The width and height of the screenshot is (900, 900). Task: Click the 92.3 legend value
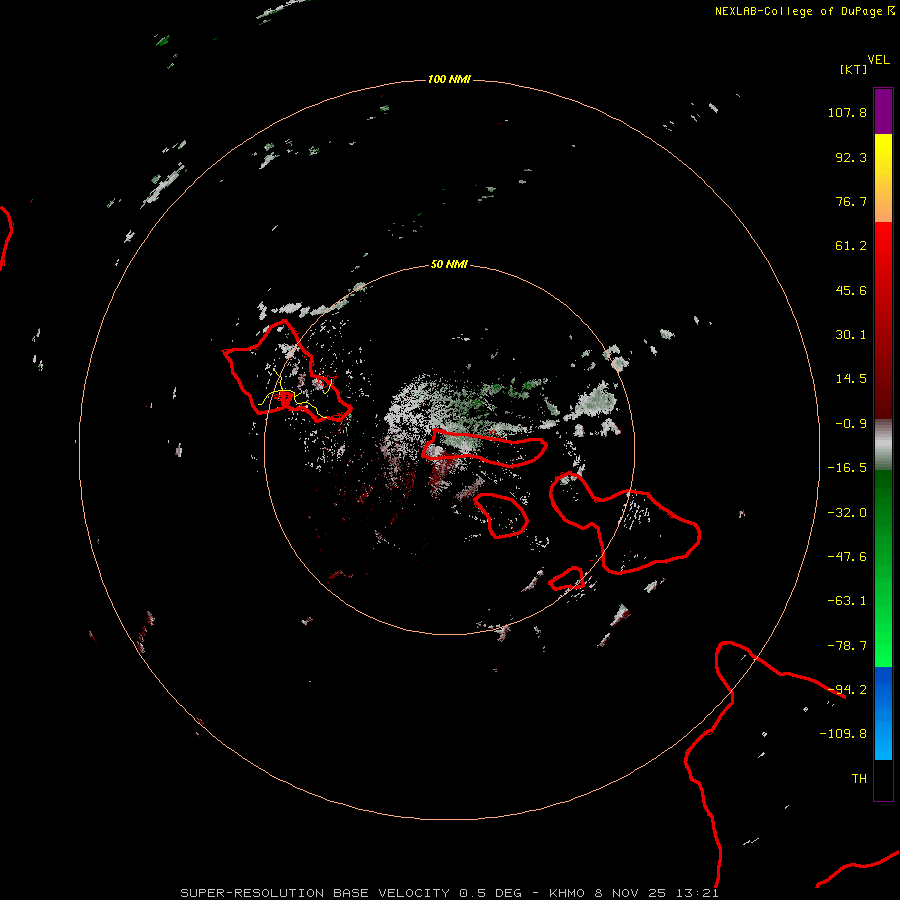851,157
